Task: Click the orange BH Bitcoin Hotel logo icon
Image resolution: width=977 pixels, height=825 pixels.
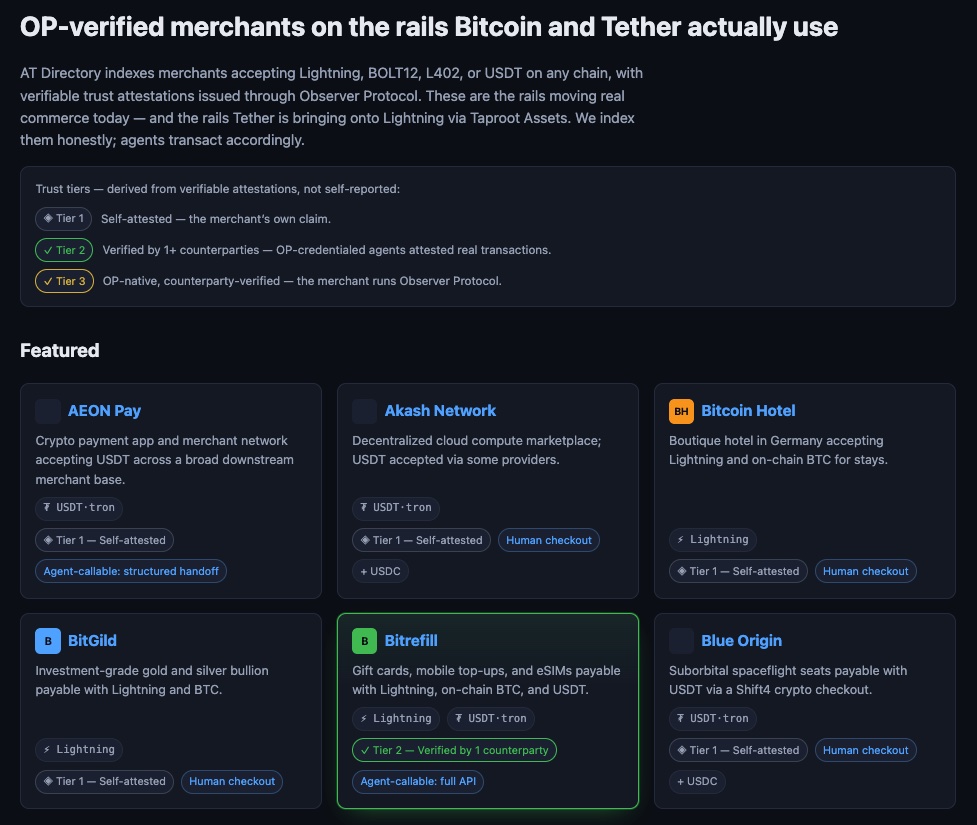Action: click(x=681, y=411)
